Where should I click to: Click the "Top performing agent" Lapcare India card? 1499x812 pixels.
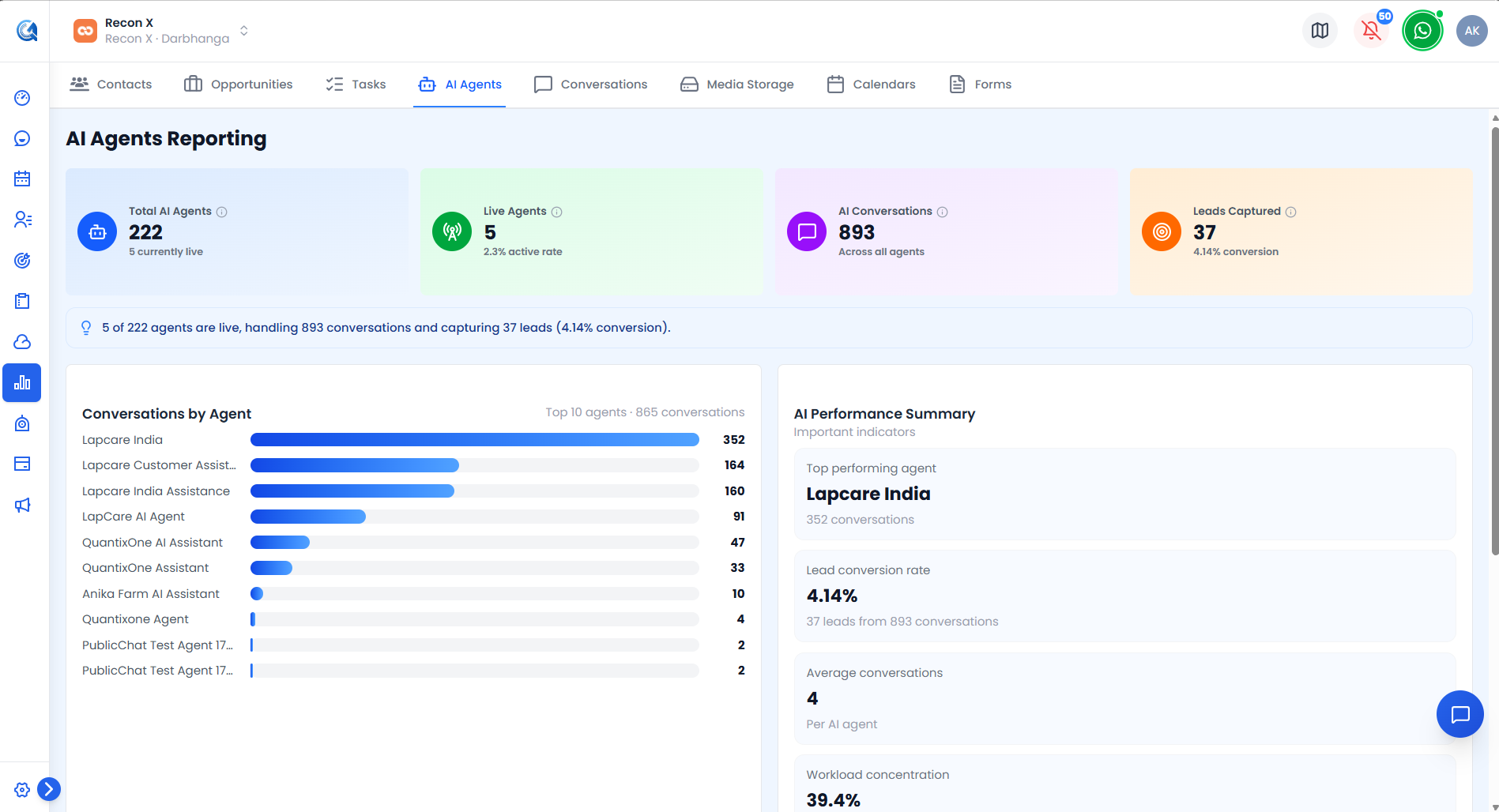click(x=1124, y=494)
